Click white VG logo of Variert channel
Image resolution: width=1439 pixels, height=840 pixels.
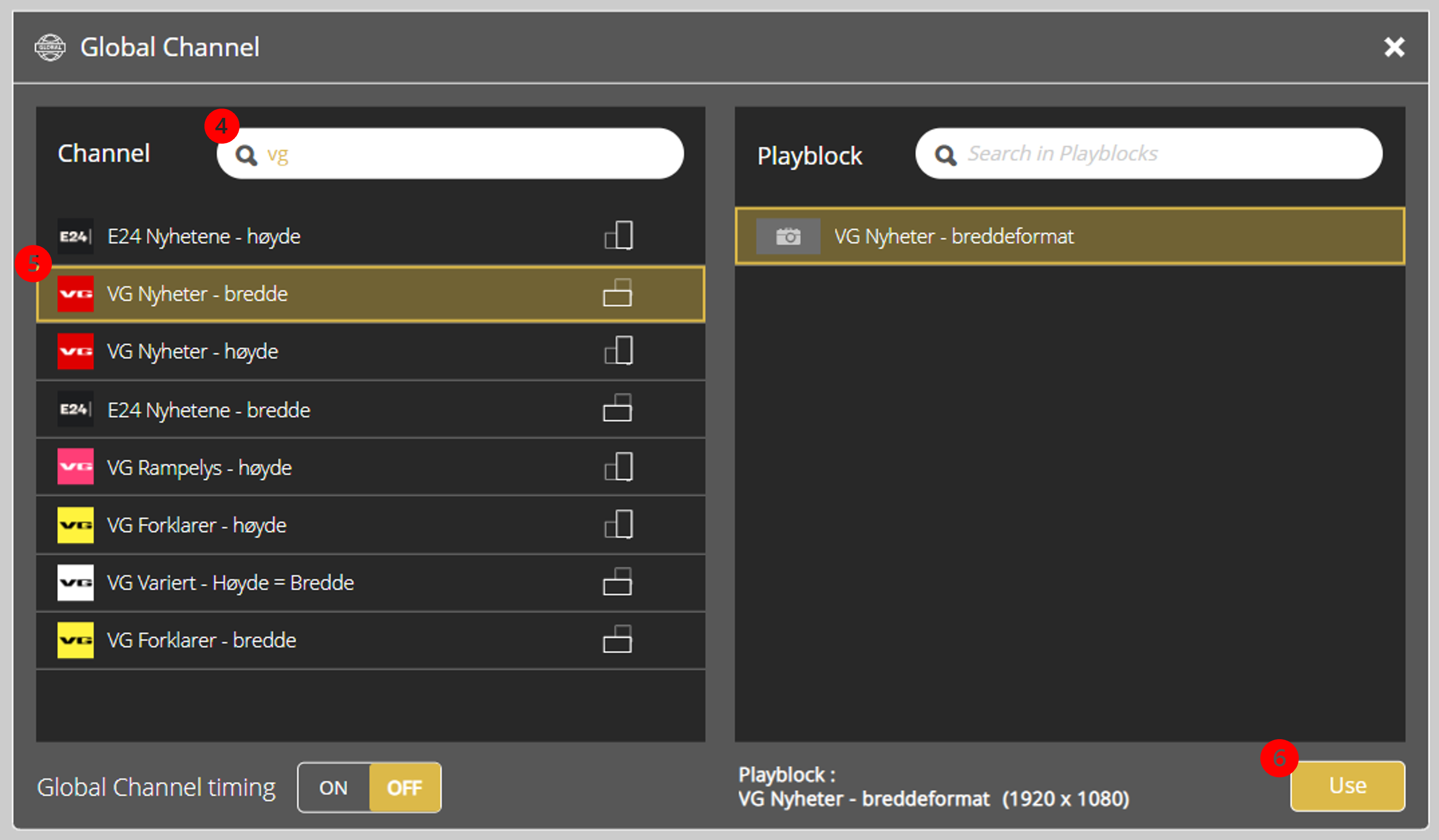pos(76,583)
